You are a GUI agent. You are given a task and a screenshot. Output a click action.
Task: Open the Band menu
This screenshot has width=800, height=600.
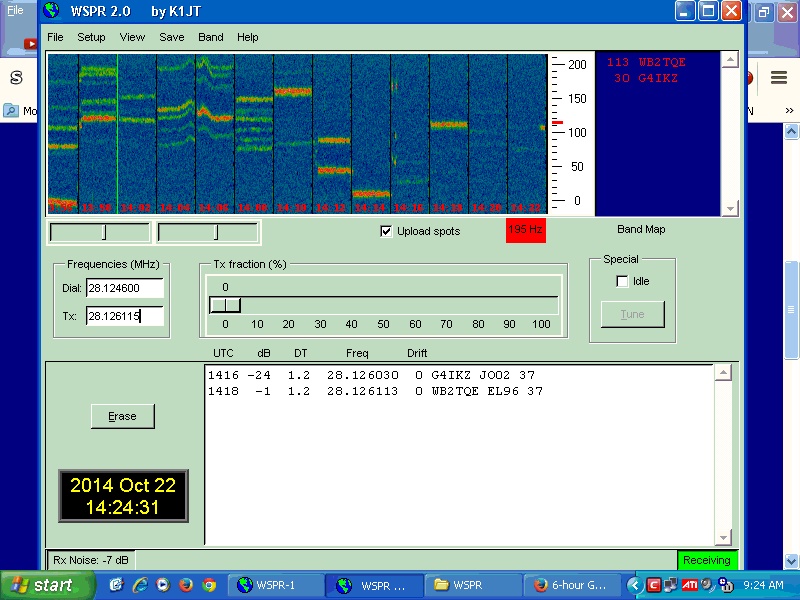211,37
